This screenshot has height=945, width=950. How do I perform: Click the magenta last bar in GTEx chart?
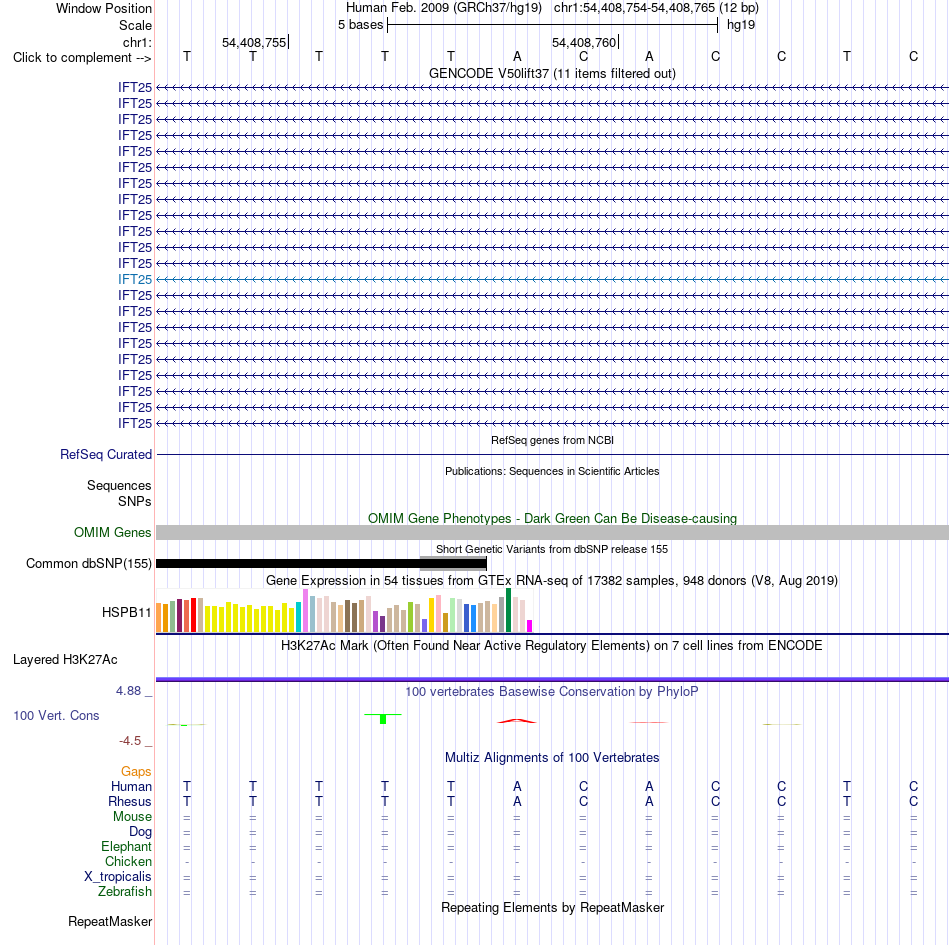tap(530, 626)
